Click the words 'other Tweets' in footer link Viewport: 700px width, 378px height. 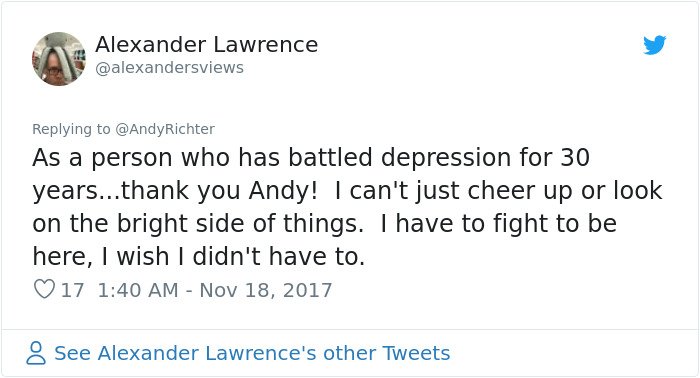click(387, 353)
